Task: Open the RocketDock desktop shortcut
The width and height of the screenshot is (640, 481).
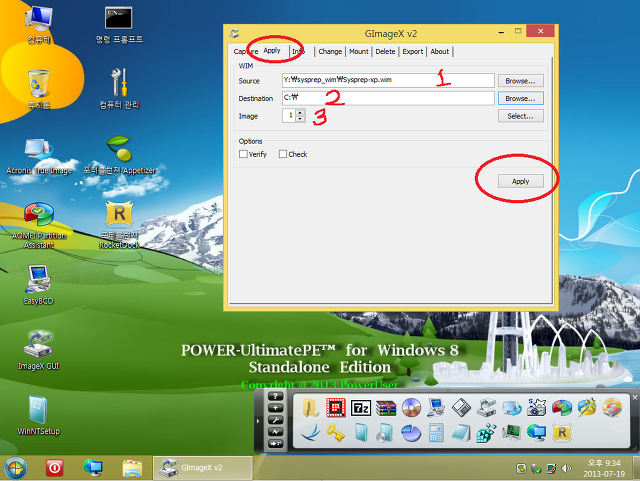Action: point(119,225)
